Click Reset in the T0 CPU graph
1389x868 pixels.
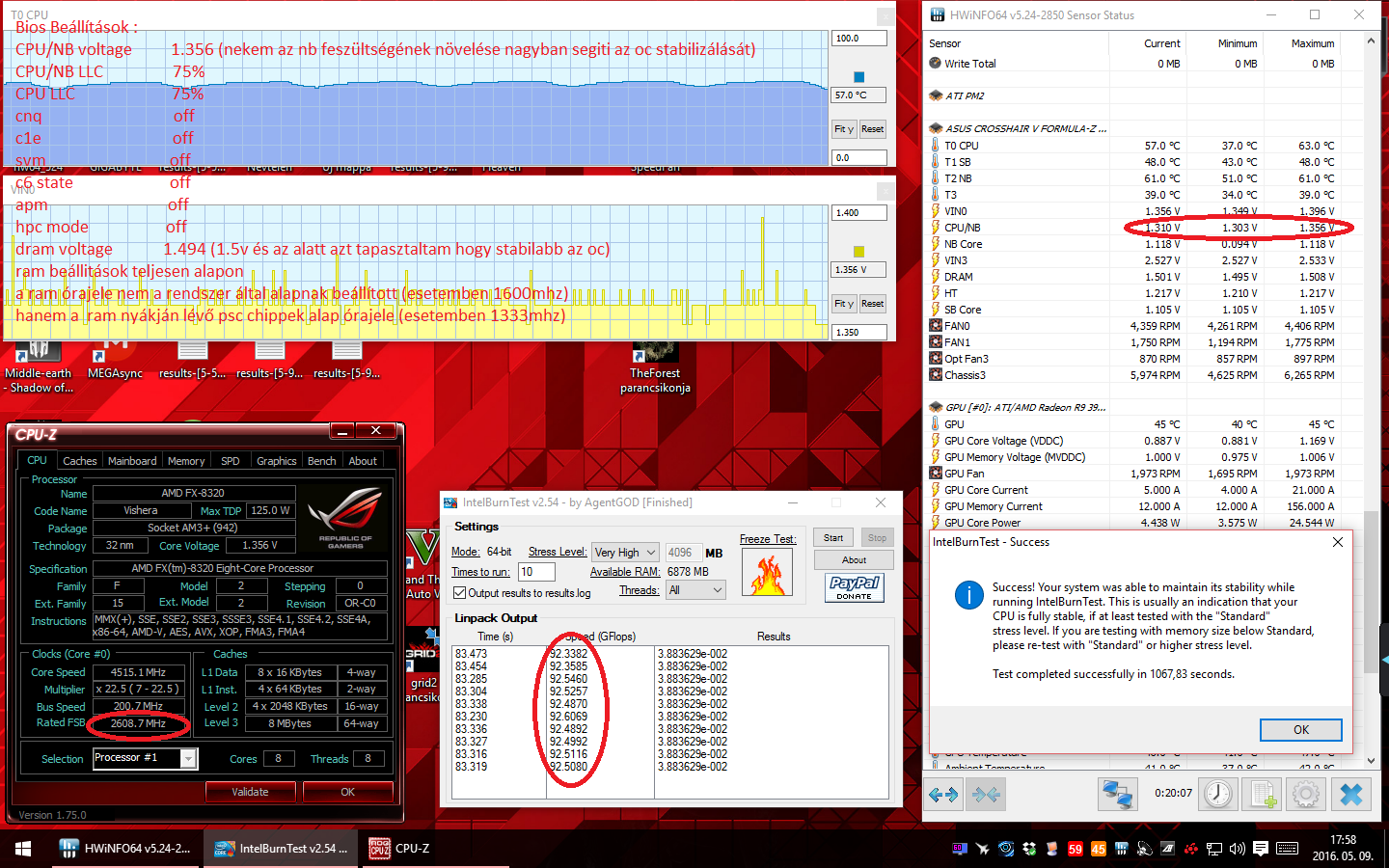coord(873,129)
